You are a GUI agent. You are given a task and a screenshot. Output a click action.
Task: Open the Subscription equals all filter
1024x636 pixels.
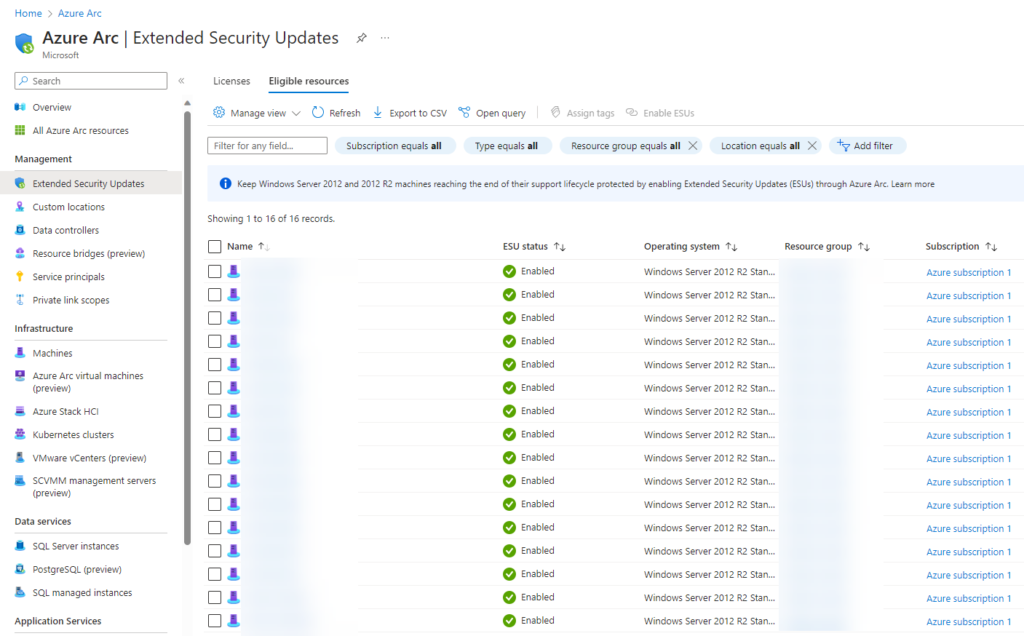click(392, 145)
